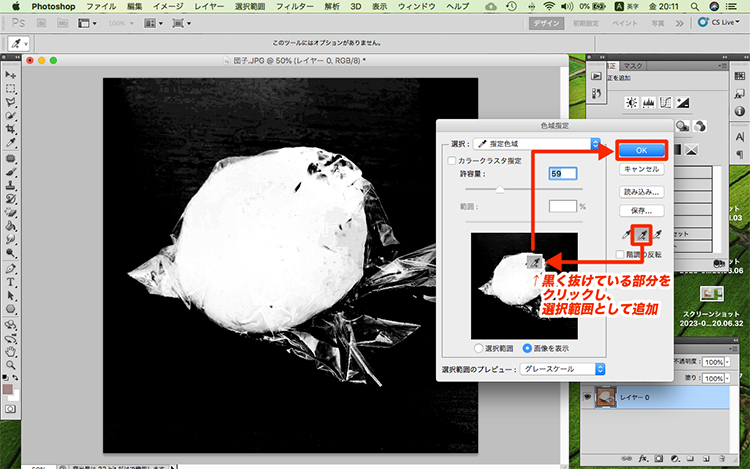This screenshot has width=750, height=469.
Task: Click the foreground color swatch
Action: [x=8, y=389]
